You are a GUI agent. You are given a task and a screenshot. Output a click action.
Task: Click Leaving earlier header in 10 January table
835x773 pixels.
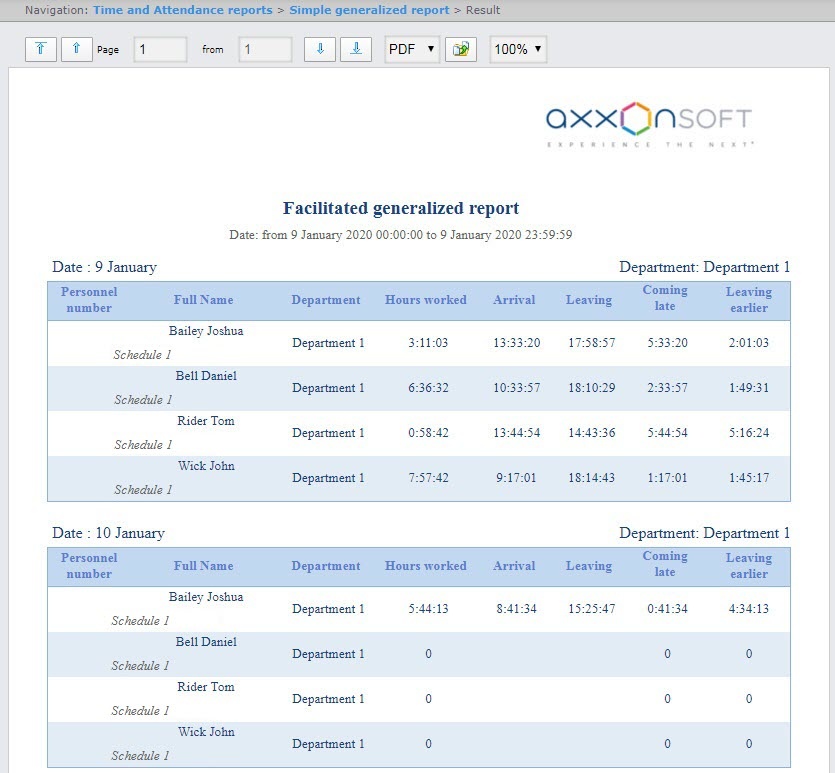click(748, 566)
